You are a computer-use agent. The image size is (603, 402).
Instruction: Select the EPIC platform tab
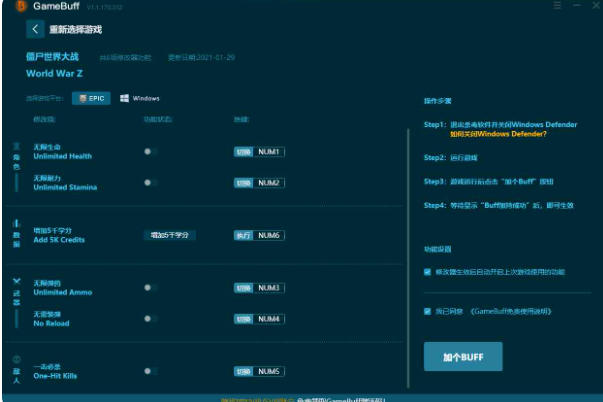coord(91,98)
